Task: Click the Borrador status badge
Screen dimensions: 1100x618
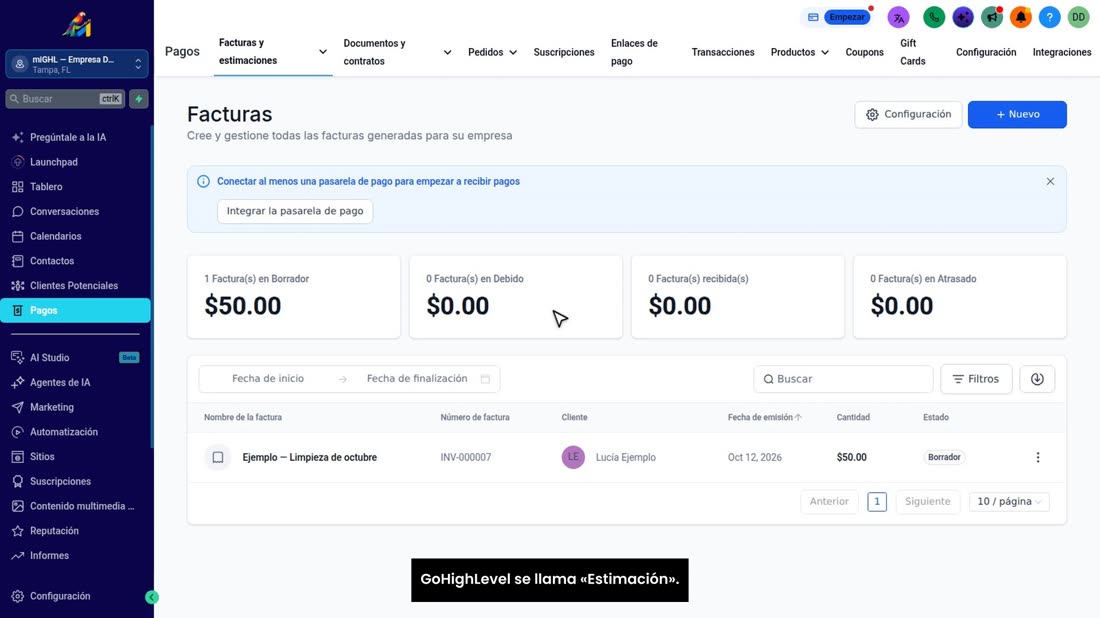Action: point(944,457)
